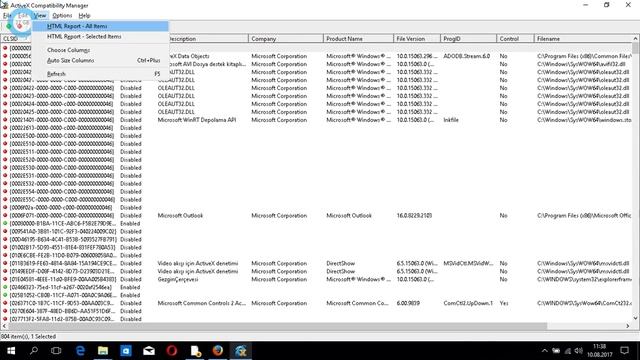This screenshot has height=360, width=640.
Task: Open the File menu
Action: [7, 16]
